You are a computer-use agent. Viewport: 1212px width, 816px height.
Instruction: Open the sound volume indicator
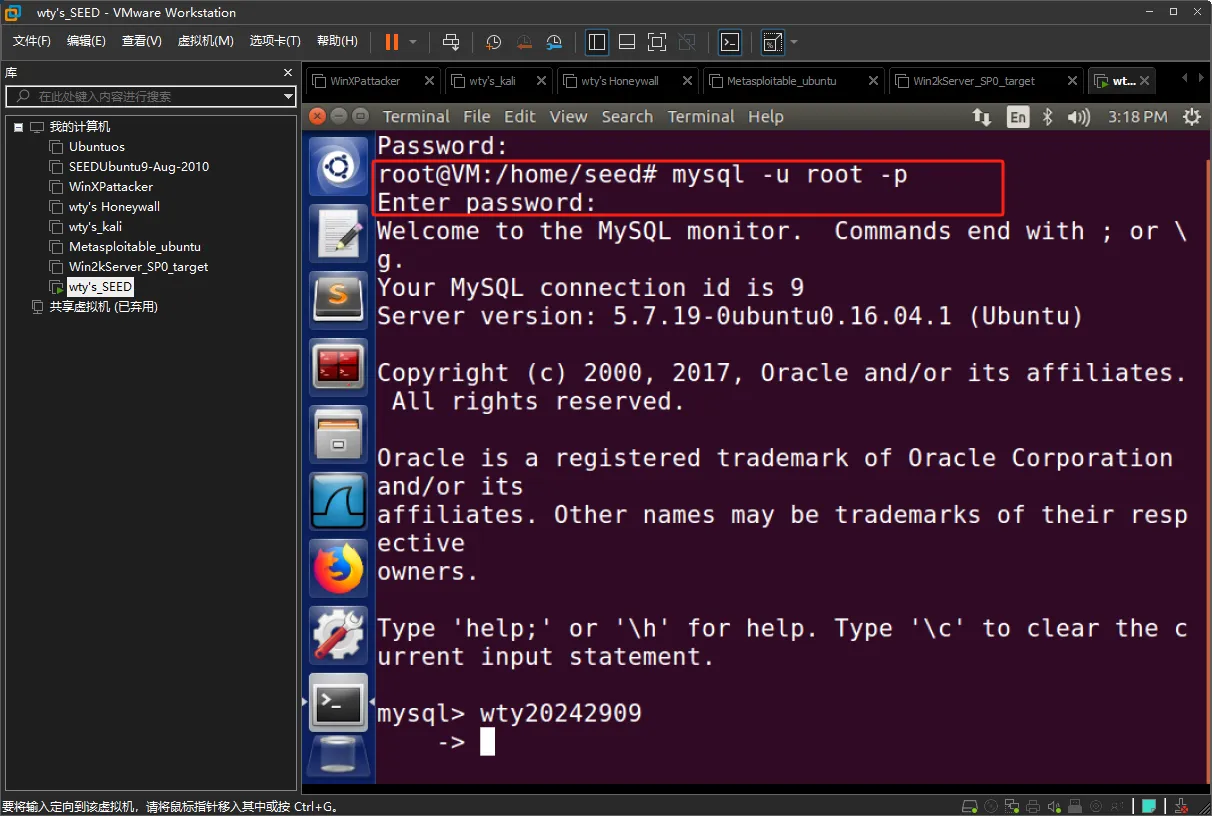point(1078,117)
